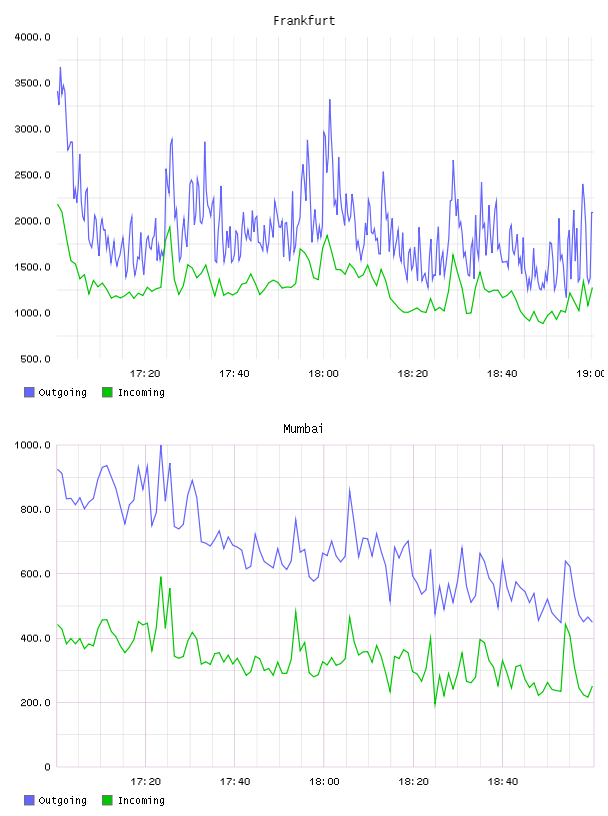Image resolution: width=608 pixels, height=816 pixels.
Task: Click the 1500.0 axis label on Frankfurt
Action: 32,267
